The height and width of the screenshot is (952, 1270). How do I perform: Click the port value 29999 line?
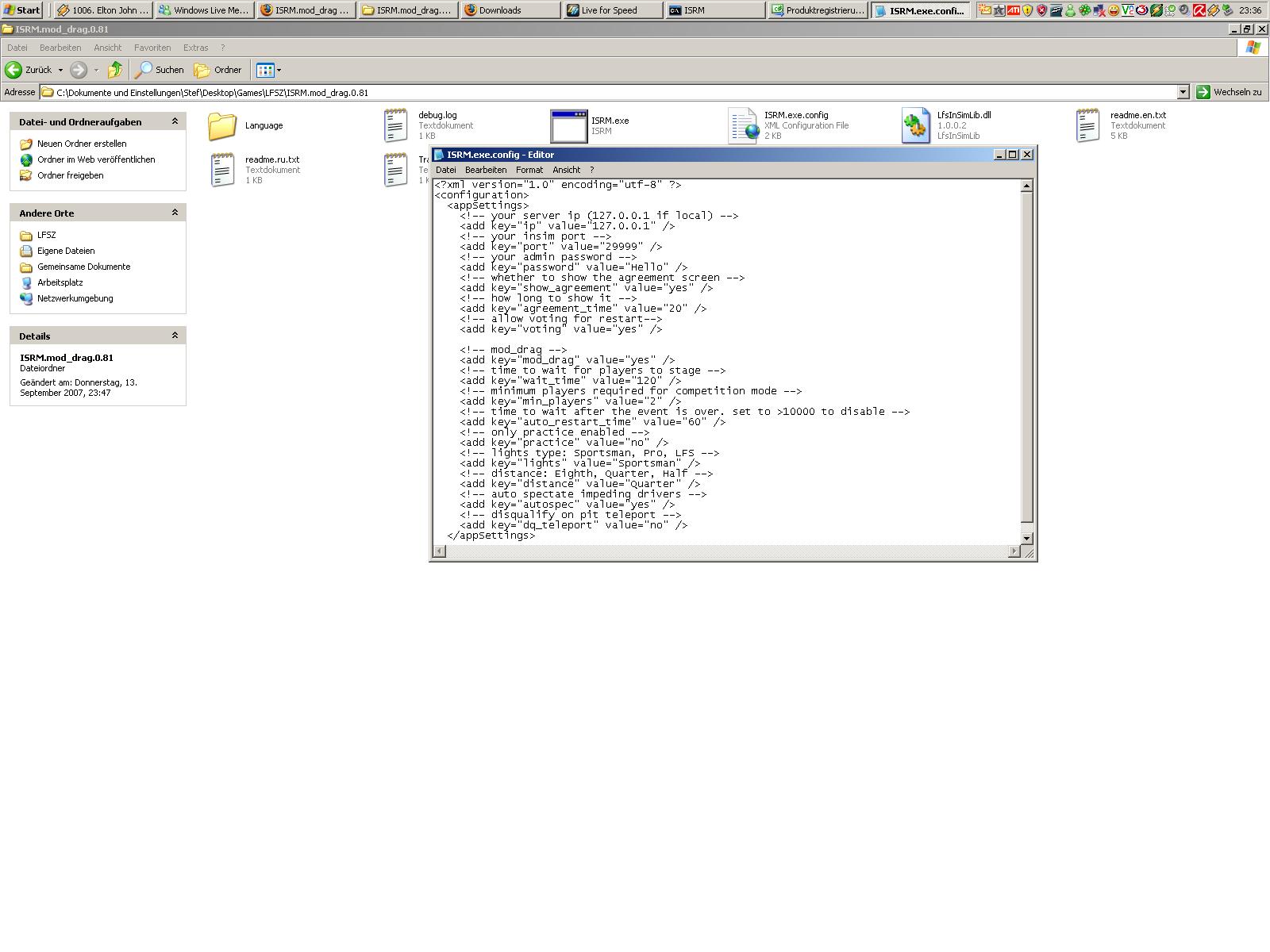pyautogui.click(x=561, y=247)
